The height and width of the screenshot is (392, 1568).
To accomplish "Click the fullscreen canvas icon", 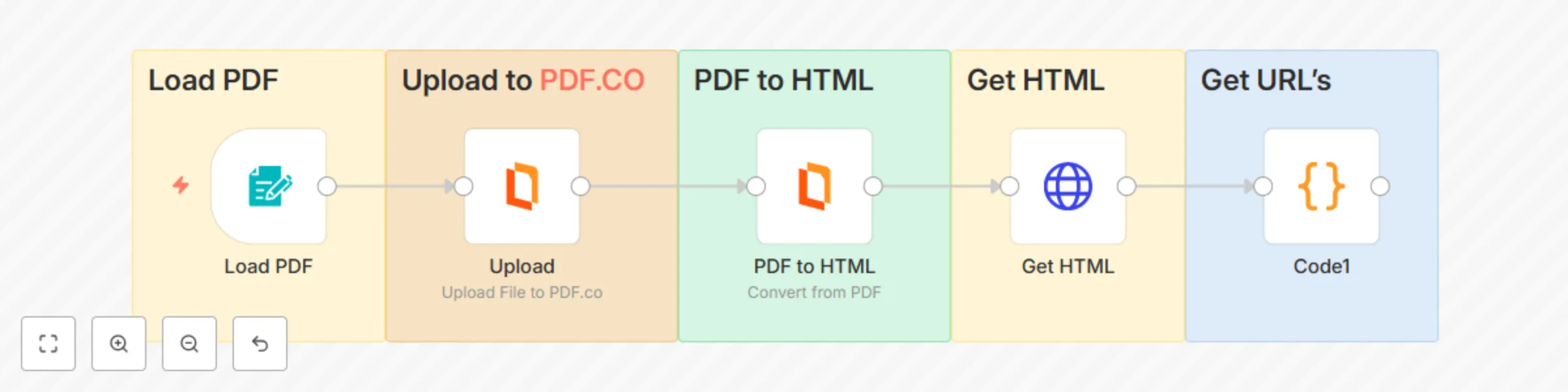I will click(x=48, y=344).
